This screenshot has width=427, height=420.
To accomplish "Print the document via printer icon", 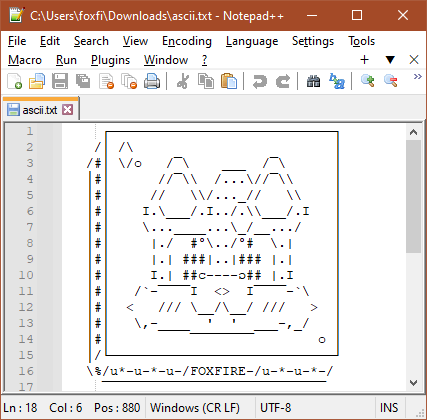I will 152,81.
